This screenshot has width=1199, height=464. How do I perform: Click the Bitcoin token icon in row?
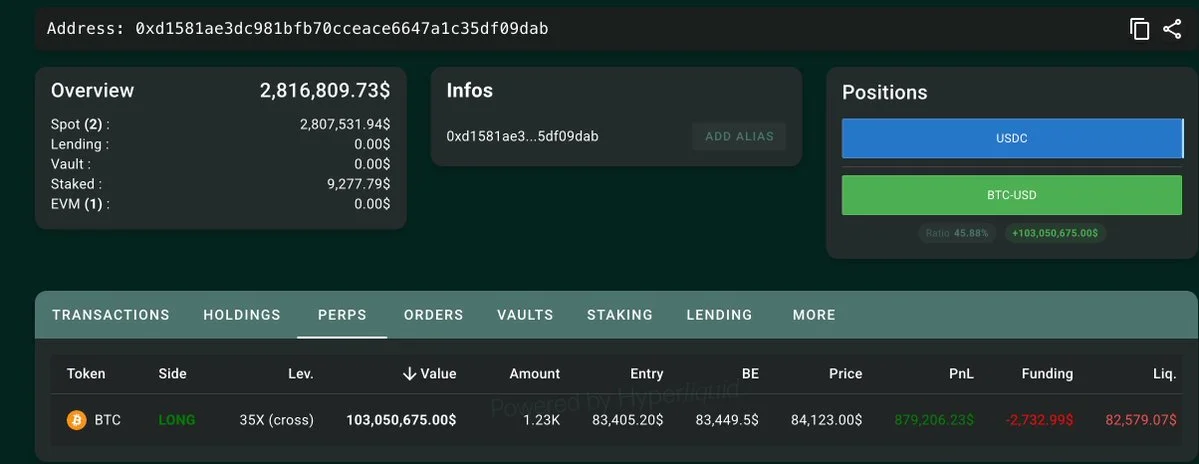point(76,420)
